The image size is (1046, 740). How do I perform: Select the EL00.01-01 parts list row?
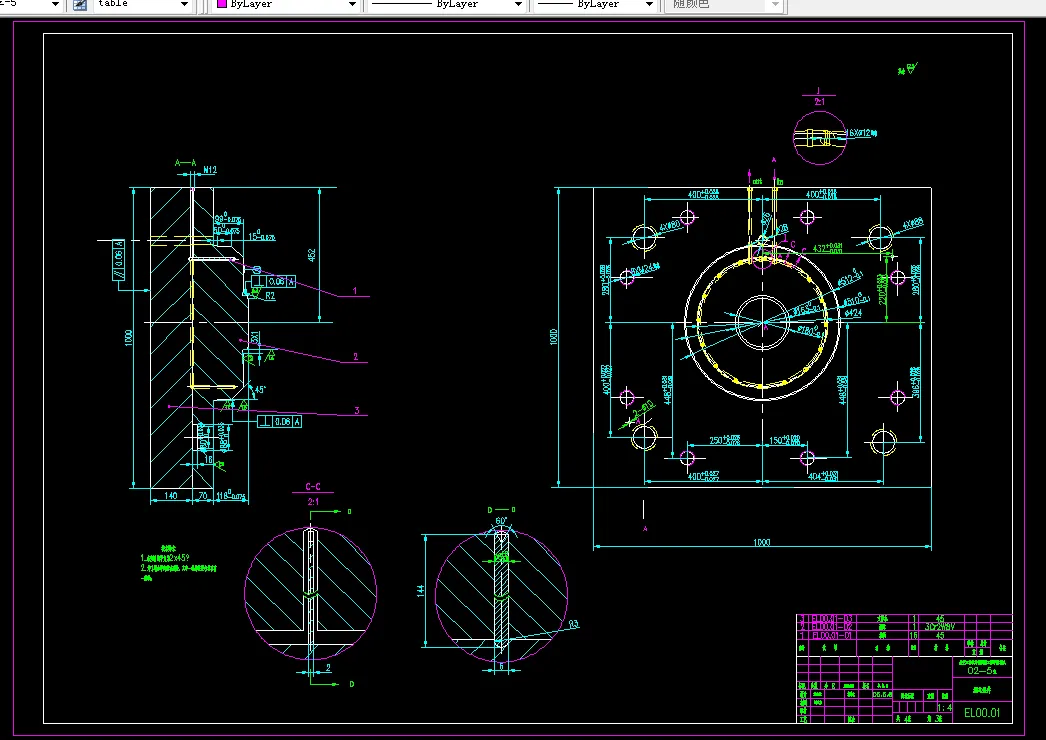pos(905,635)
